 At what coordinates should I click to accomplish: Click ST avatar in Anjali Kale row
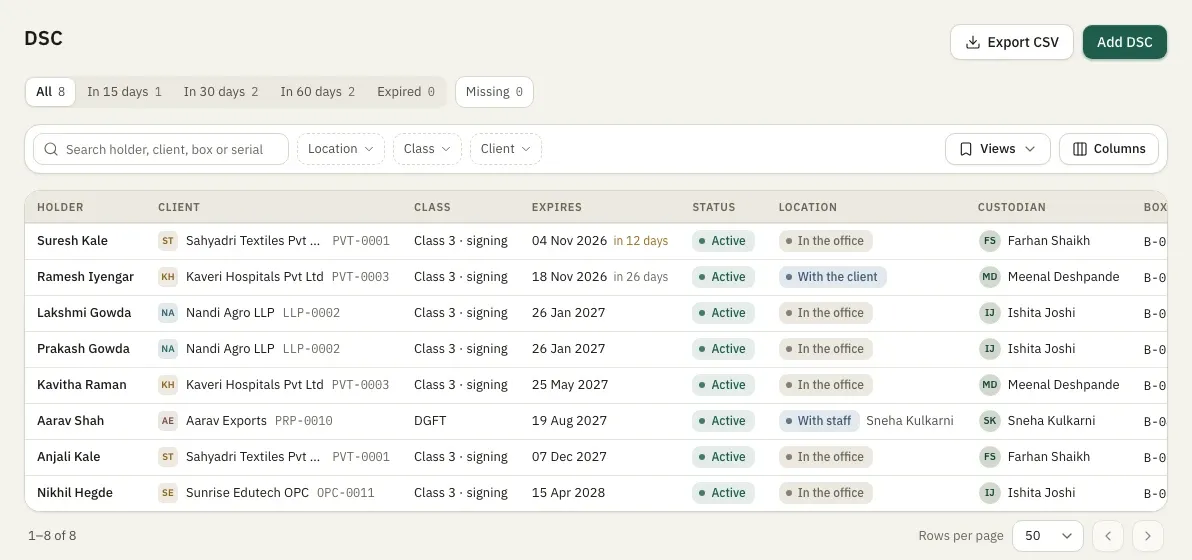click(168, 457)
